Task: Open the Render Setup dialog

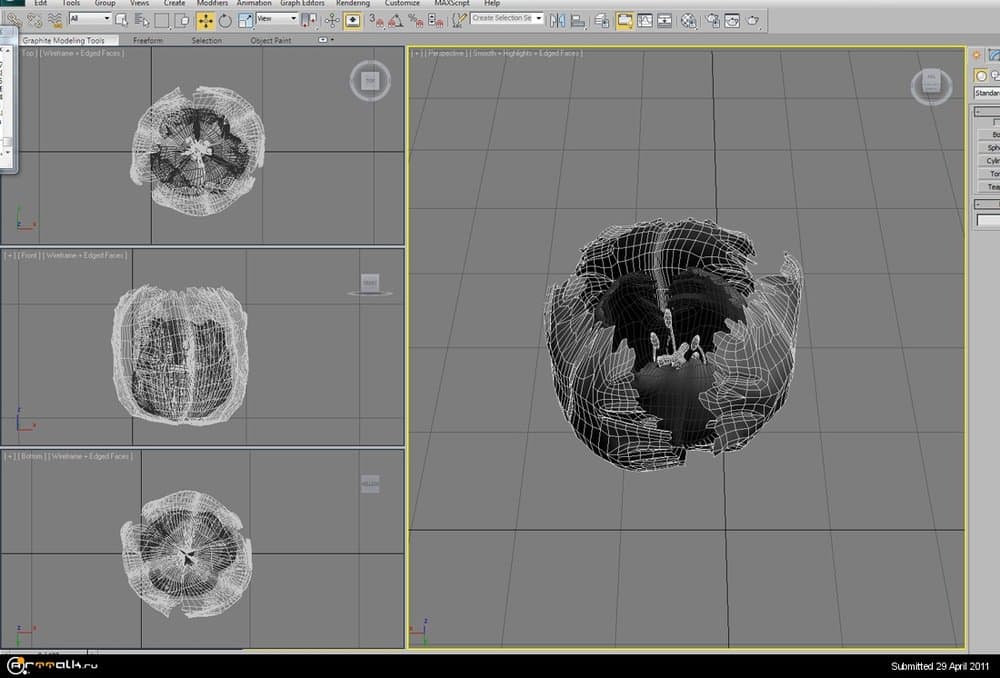Action: [712, 20]
